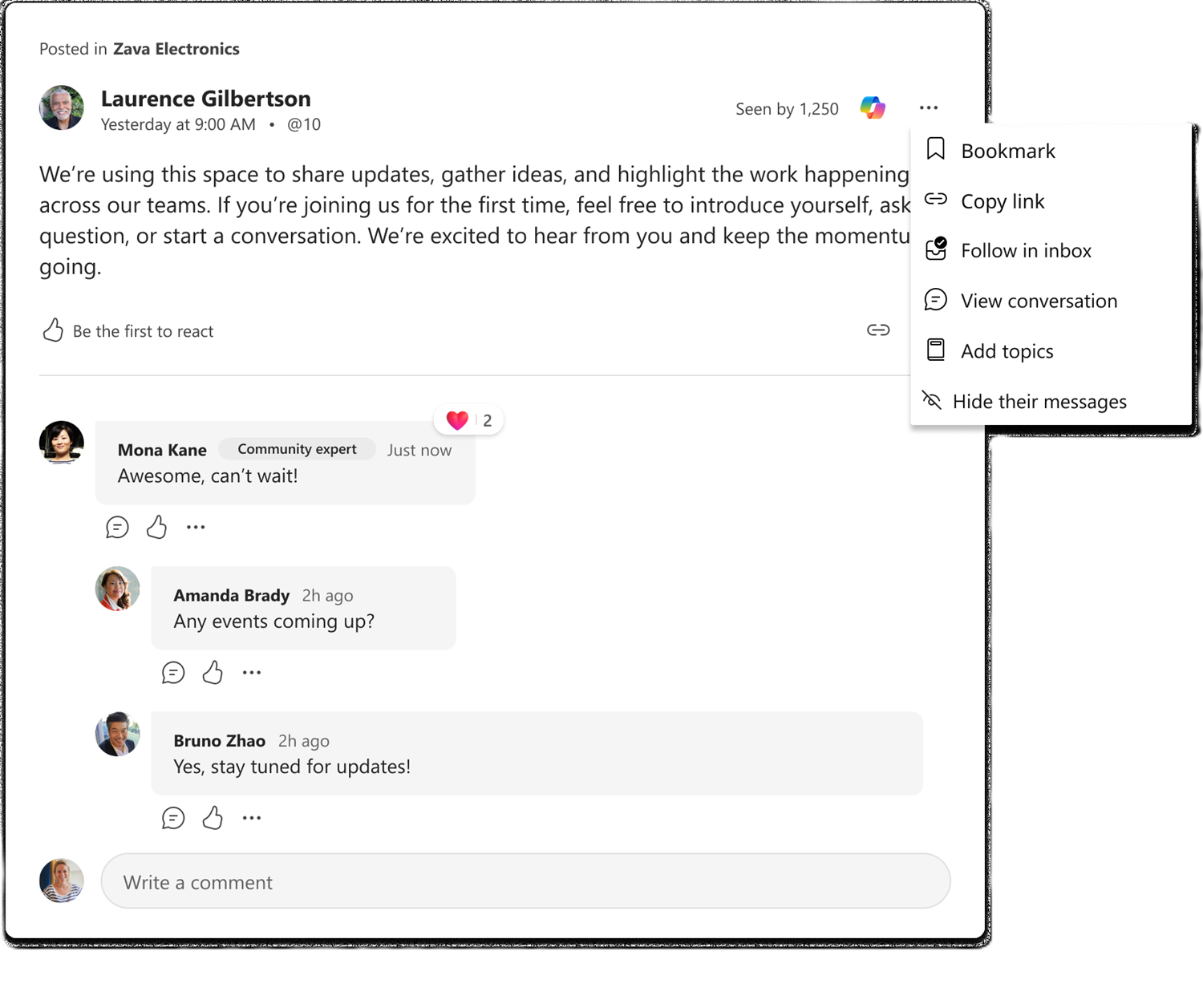Like Bruno Zhao's comment with thumbs-up icon
1203x1008 pixels.
tap(213, 817)
